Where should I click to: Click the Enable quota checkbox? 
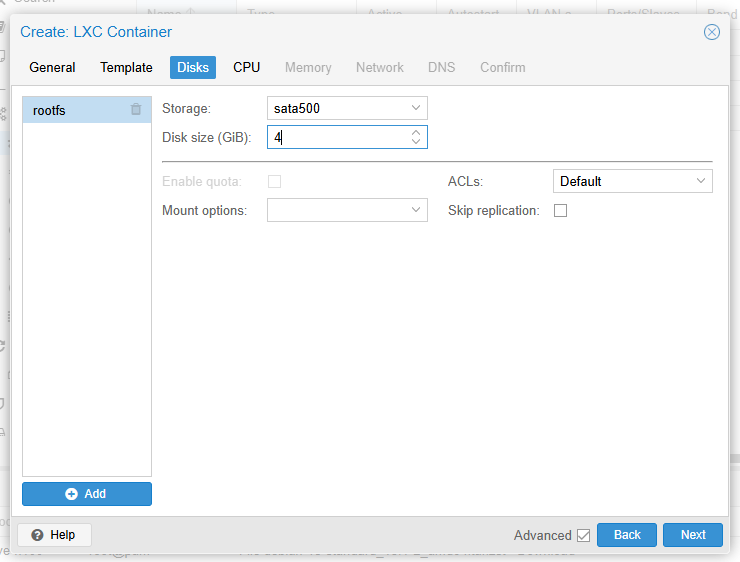click(x=274, y=181)
